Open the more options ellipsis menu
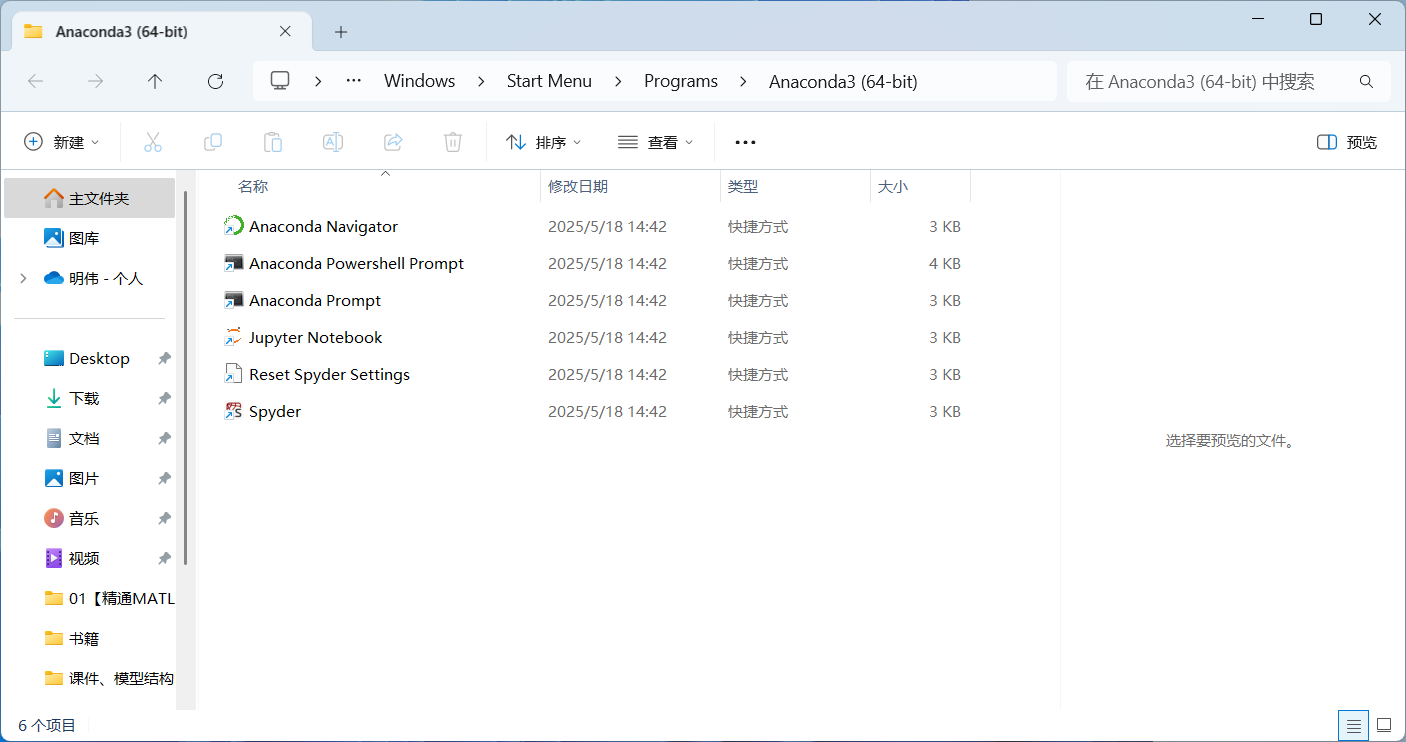The image size is (1406, 742). pos(745,142)
